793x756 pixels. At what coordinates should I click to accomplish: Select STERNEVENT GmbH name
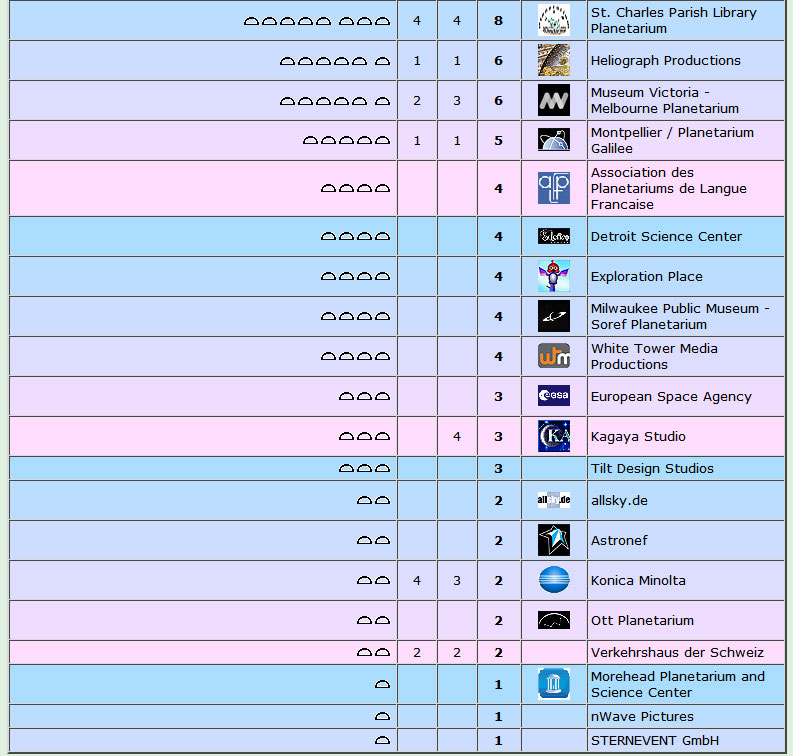pos(654,741)
